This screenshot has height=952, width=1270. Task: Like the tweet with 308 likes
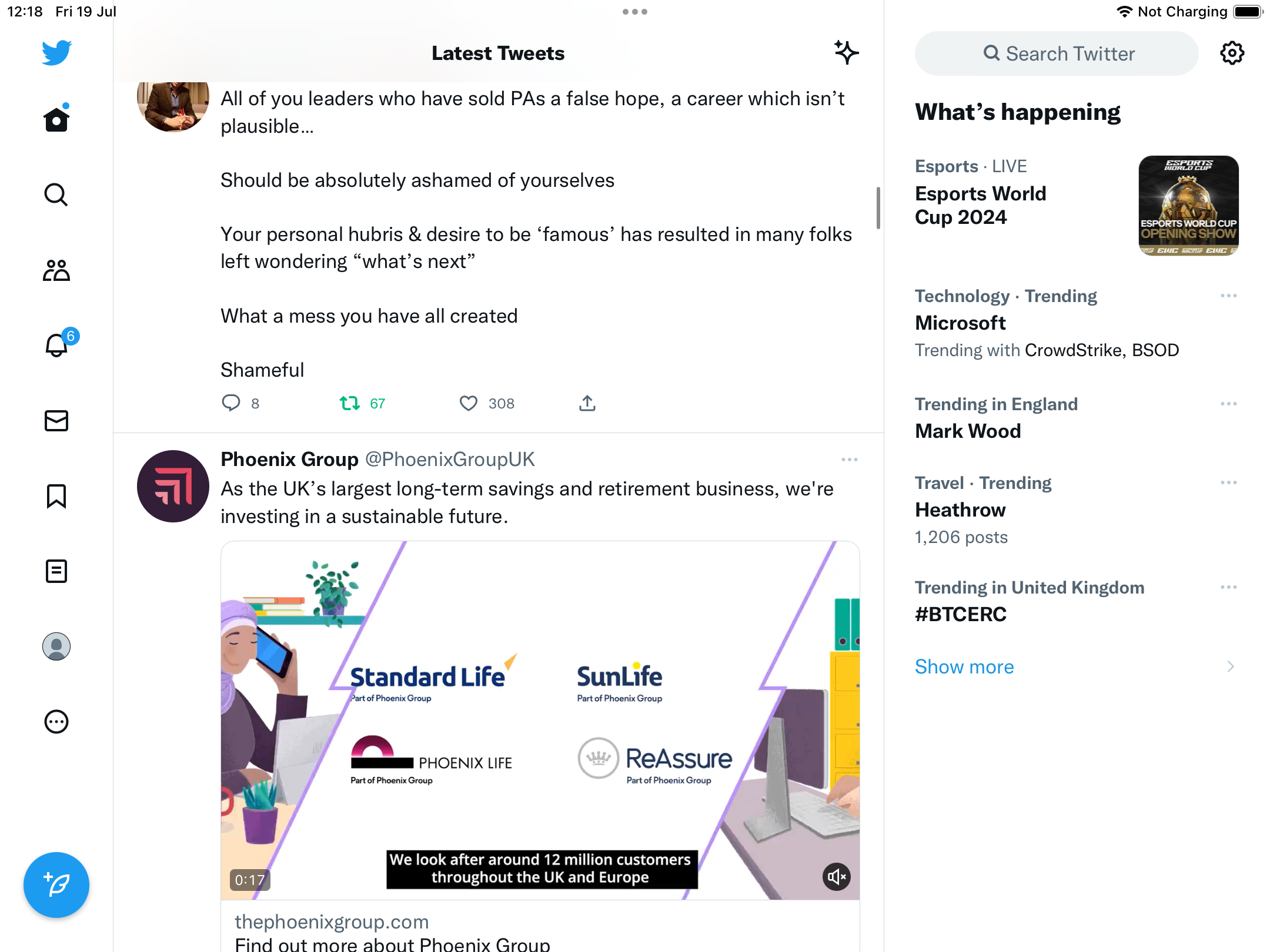[469, 403]
